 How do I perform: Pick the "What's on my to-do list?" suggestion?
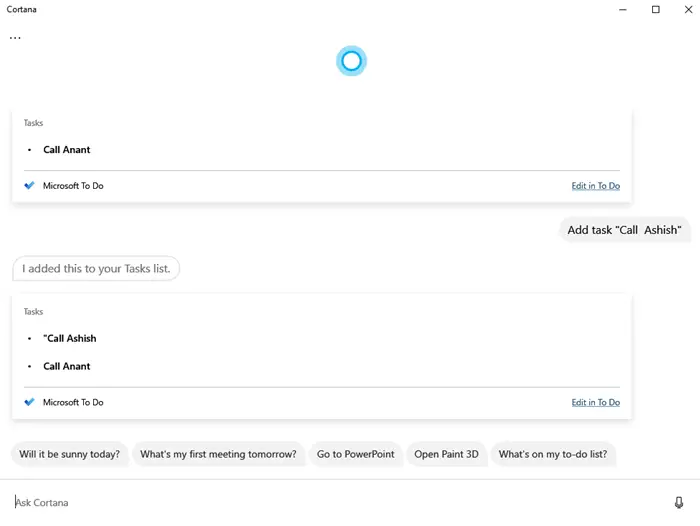(552, 454)
